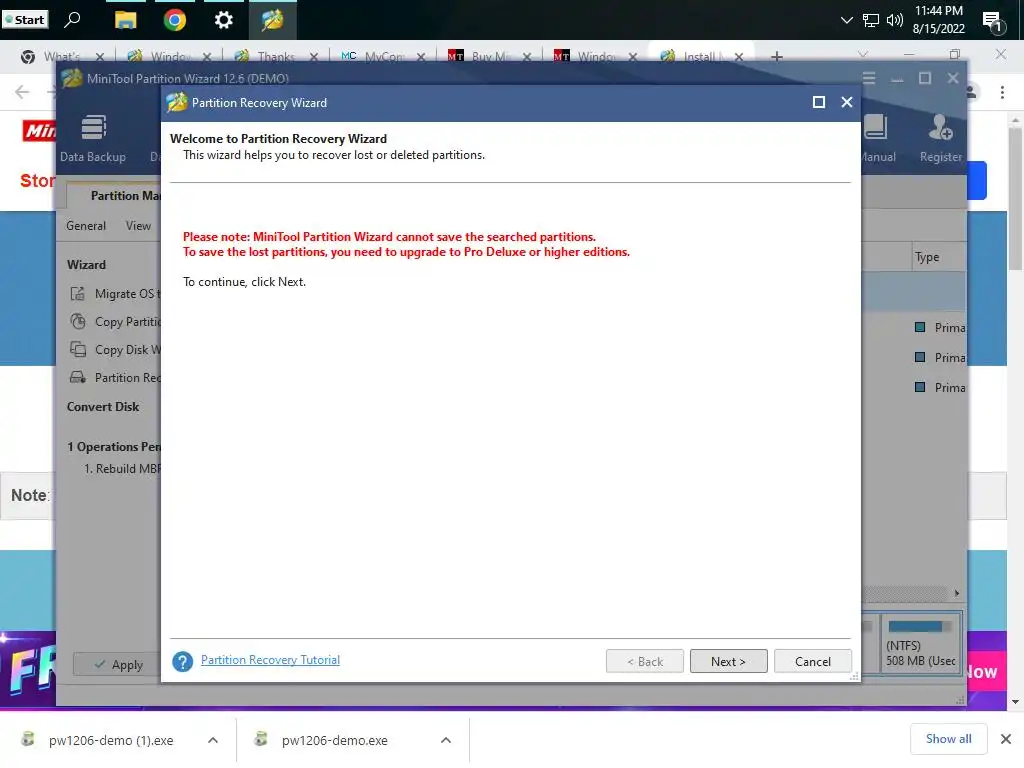Expand options for pw1206-demo (1).exe download
The image size is (1024, 768).
coord(213,740)
